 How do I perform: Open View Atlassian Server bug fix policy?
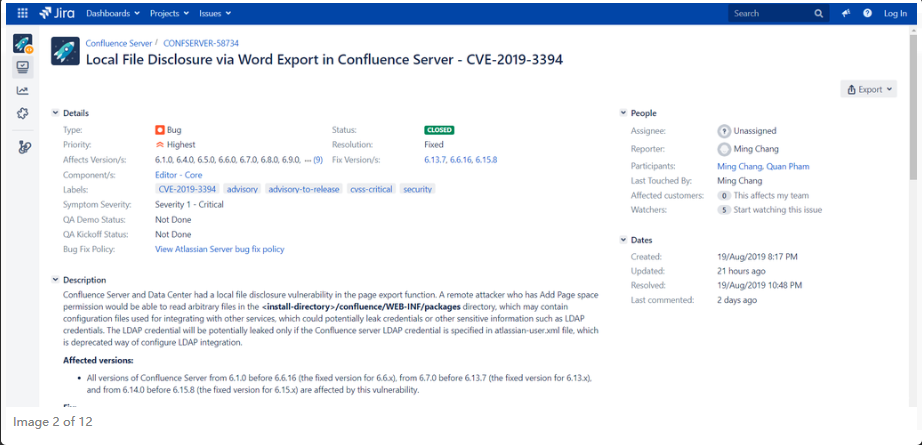point(220,249)
